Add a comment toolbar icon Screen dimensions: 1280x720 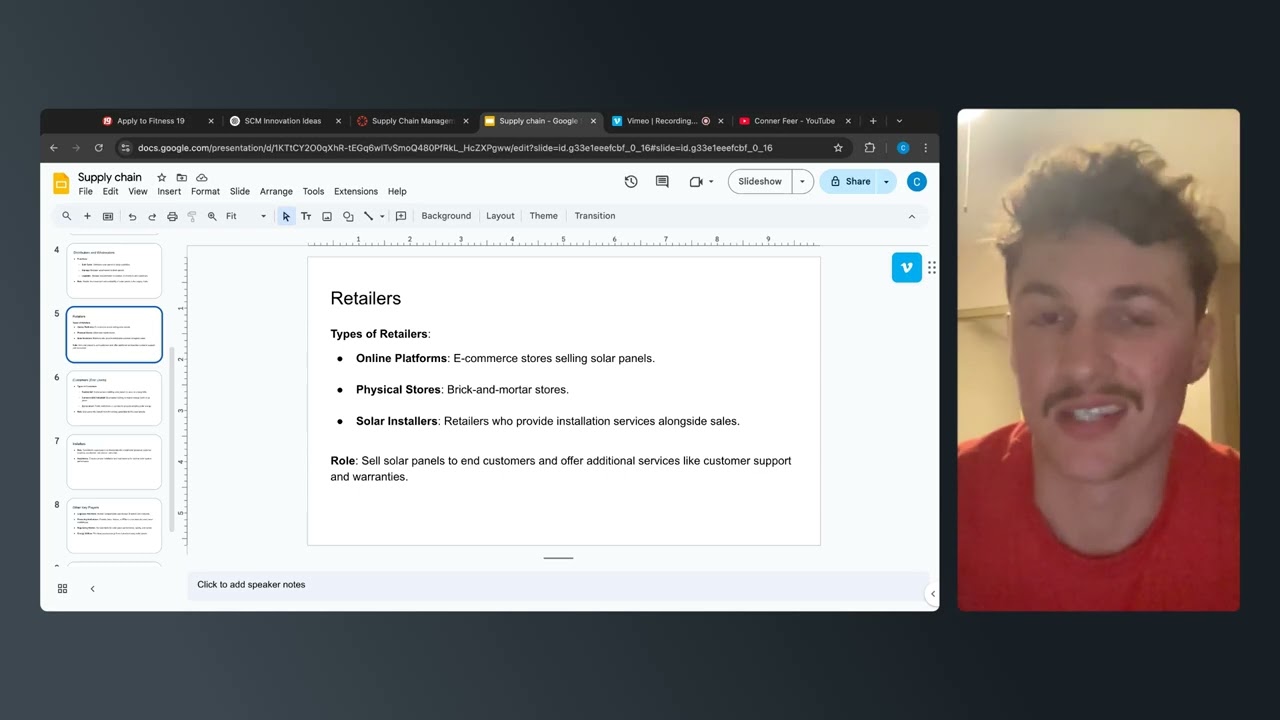coord(401,216)
